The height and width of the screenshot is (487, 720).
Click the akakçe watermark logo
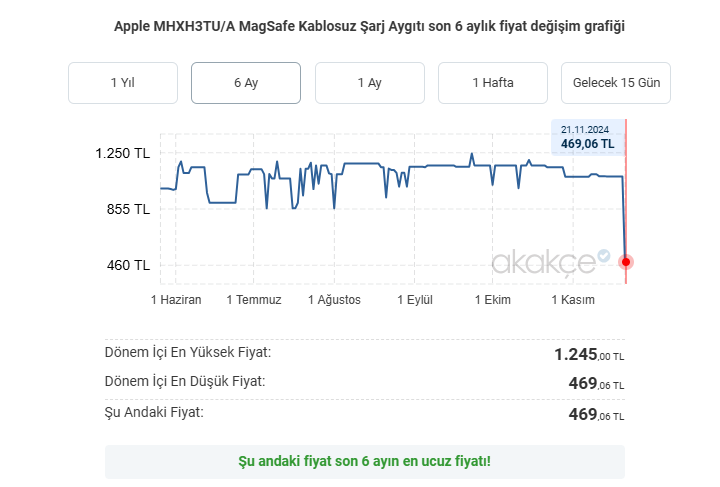543,262
